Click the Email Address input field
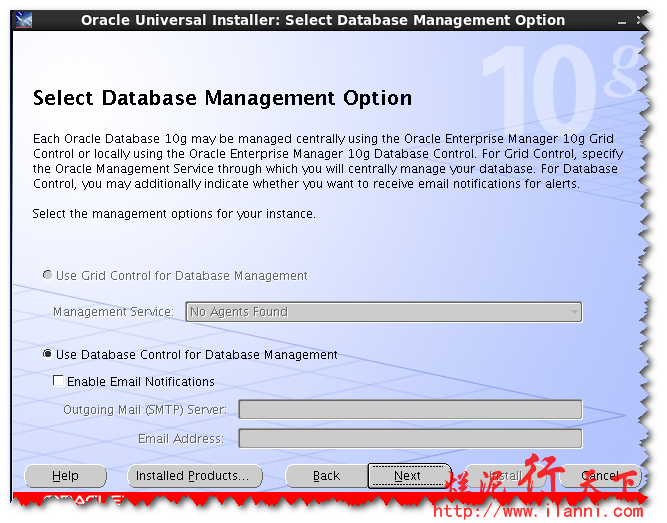 pyautogui.click(x=410, y=439)
